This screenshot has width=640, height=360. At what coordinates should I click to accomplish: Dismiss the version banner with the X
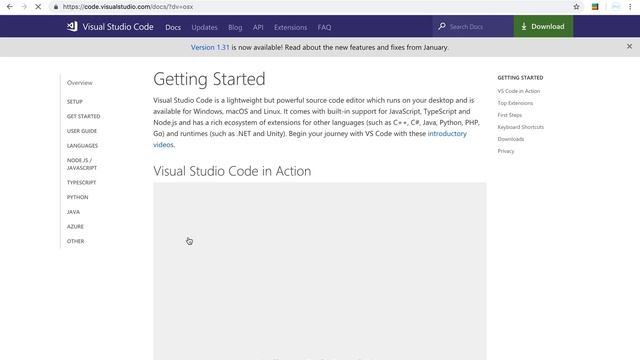click(x=629, y=47)
